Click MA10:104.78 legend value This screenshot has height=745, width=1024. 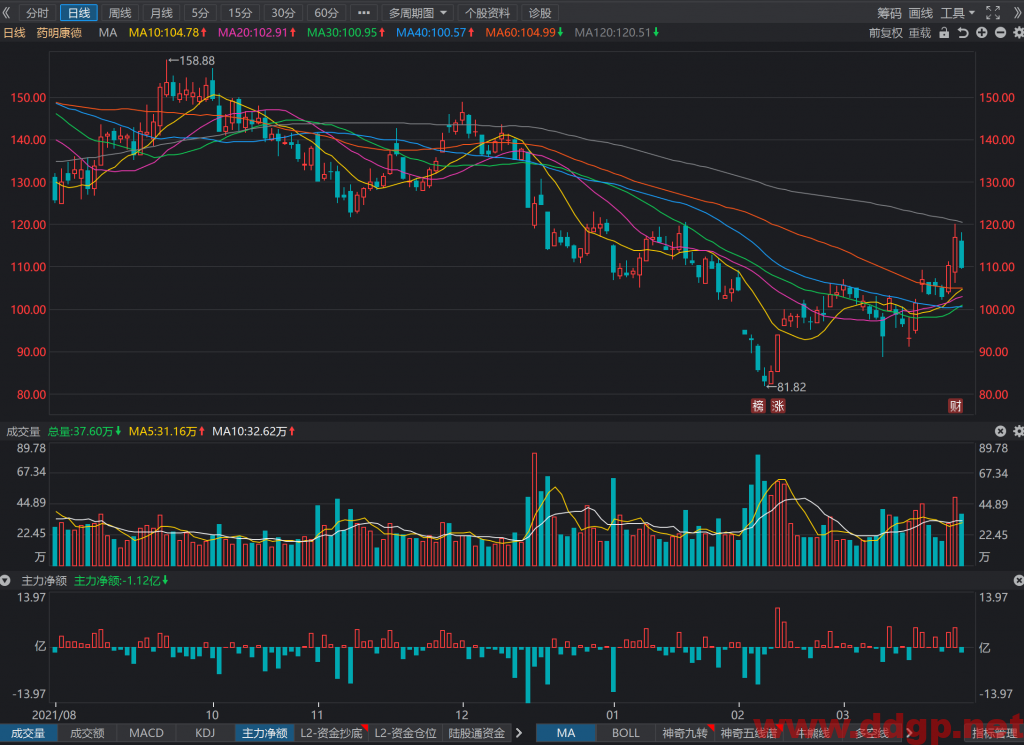pyautogui.click(x=167, y=33)
